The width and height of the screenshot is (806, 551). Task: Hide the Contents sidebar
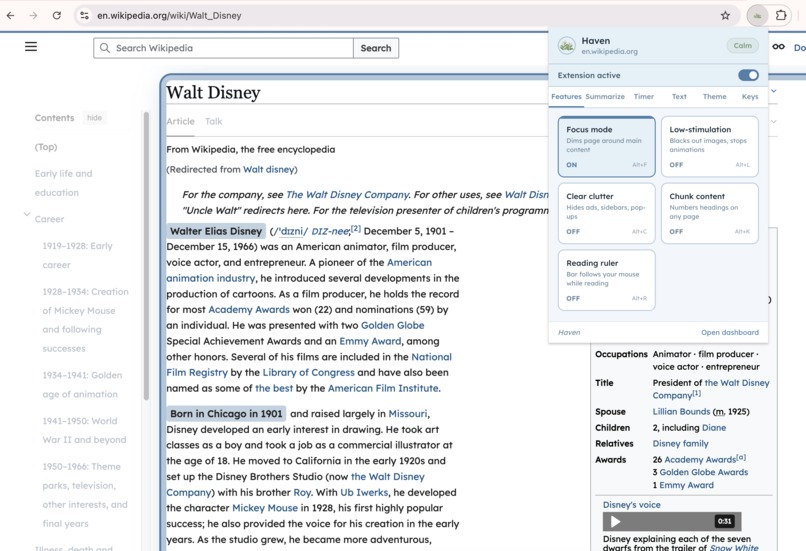(95, 118)
